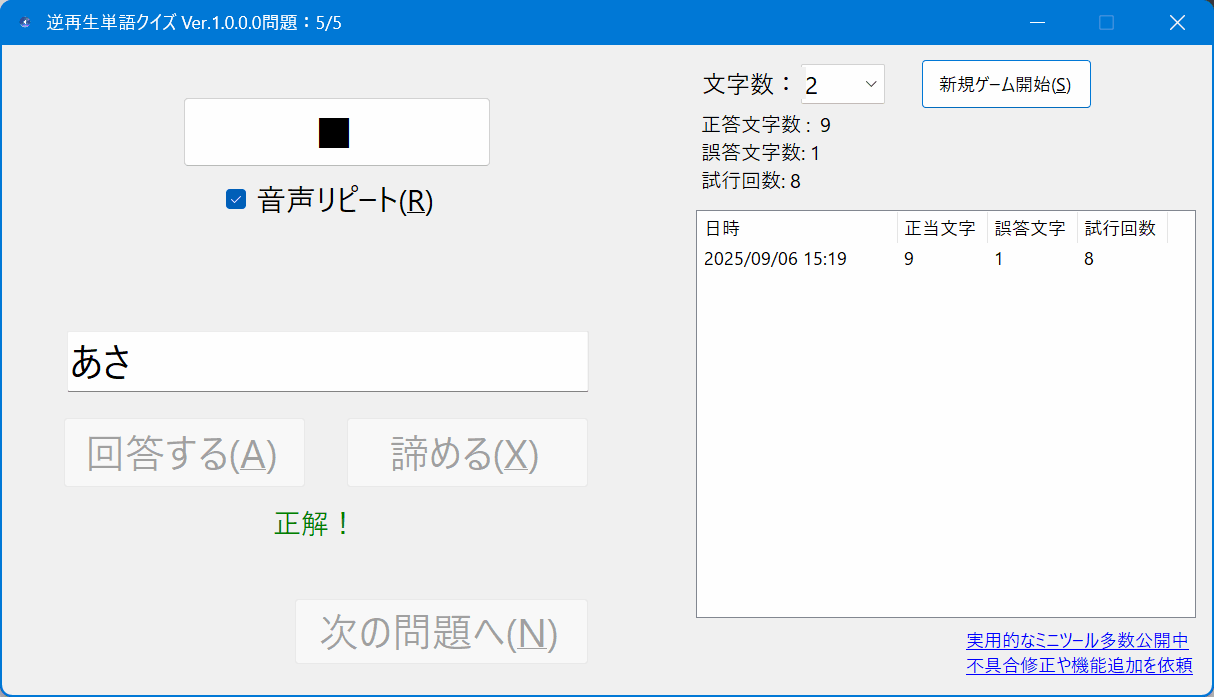
Task: Close the quiz window
Action: pyautogui.click(x=1177, y=23)
